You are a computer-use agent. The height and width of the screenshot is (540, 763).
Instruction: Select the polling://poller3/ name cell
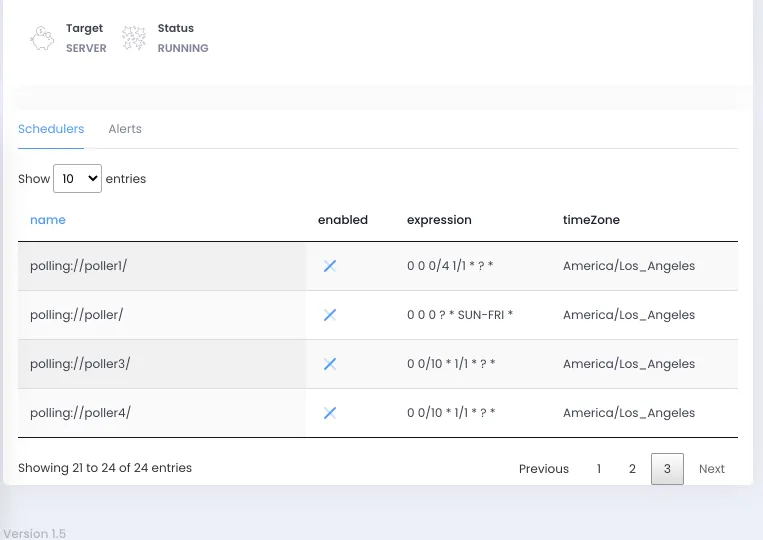pyautogui.click(x=162, y=364)
